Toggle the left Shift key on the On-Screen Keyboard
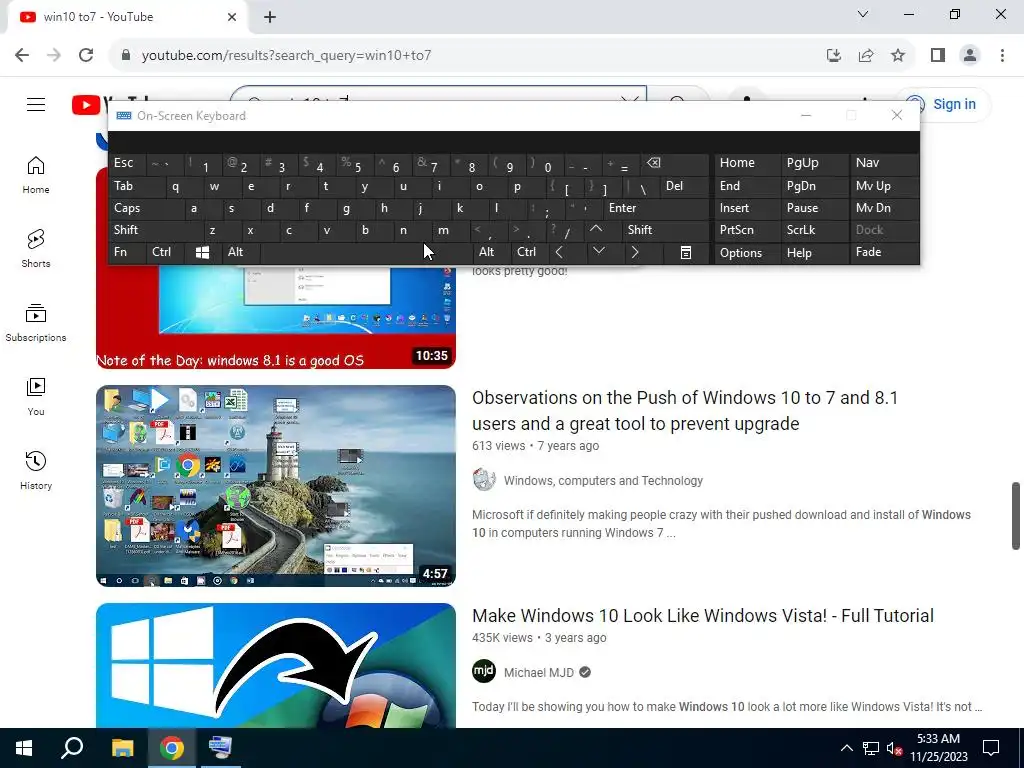 pyautogui.click(x=155, y=230)
